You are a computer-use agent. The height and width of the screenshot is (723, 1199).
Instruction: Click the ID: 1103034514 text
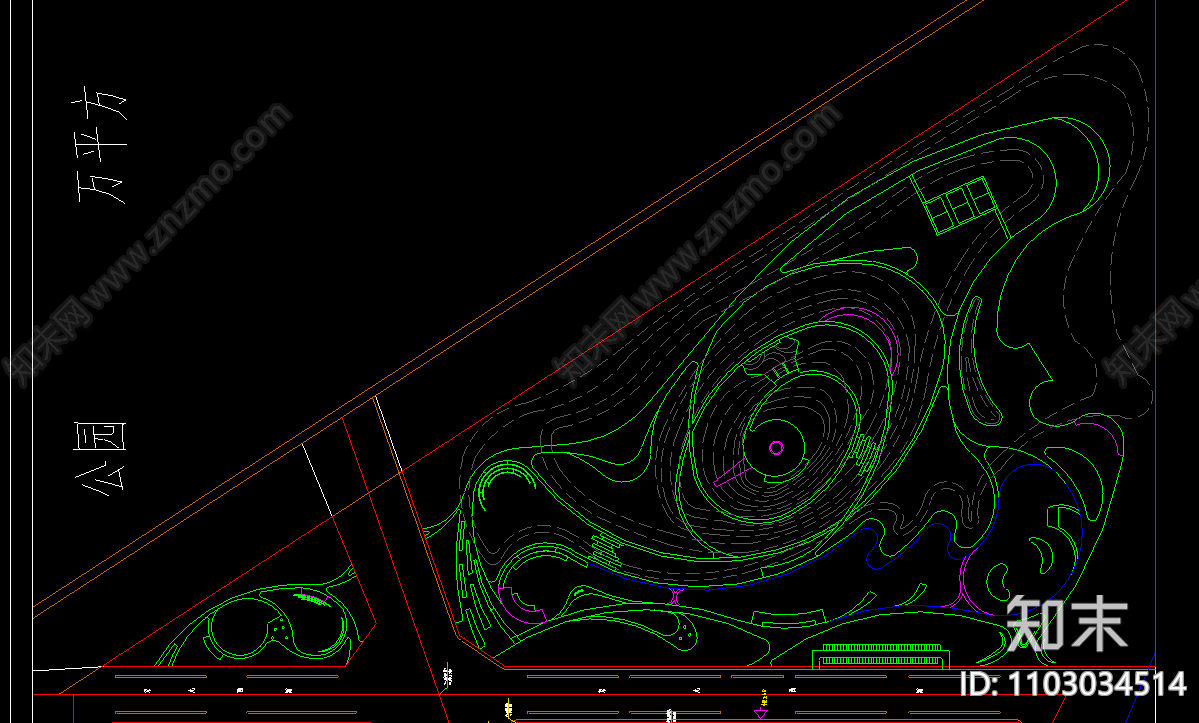(1072, 685)
